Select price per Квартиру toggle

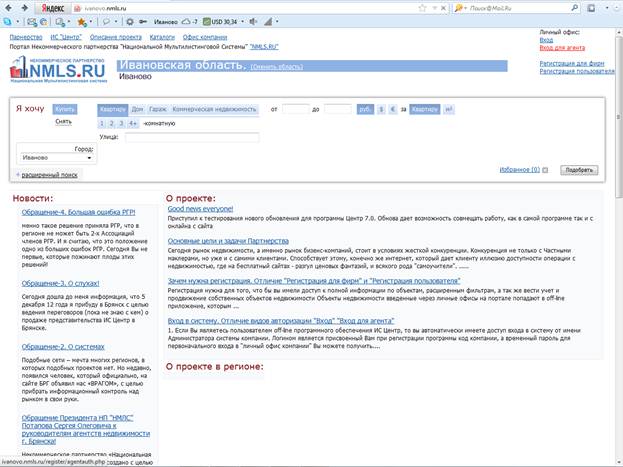[x=425, y=109]
